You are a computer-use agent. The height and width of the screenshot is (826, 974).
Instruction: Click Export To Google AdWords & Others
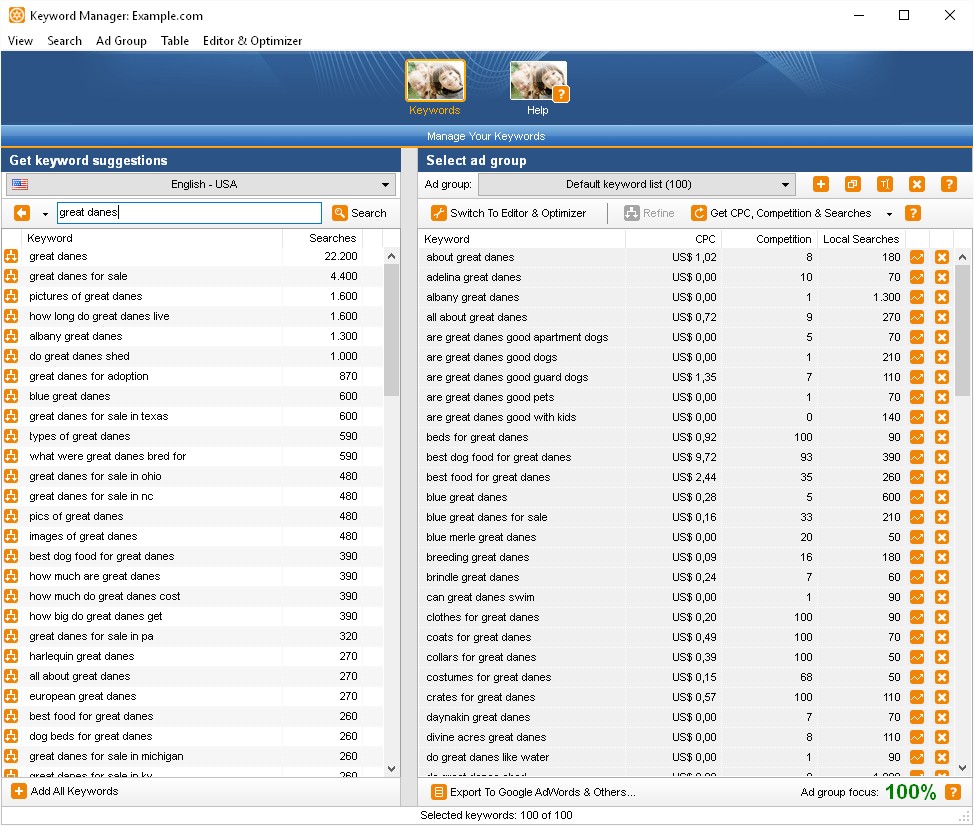tap(533, 792)
